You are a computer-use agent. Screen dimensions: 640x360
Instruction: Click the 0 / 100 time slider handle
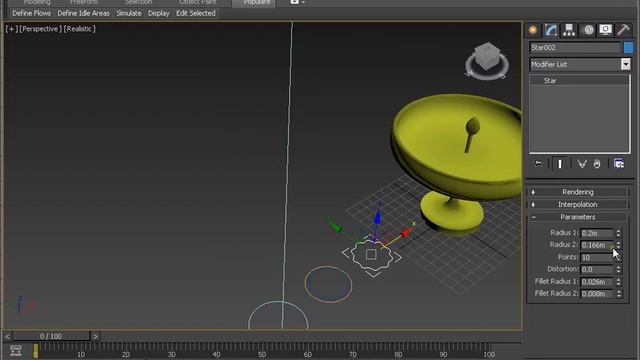pos(51,336)
